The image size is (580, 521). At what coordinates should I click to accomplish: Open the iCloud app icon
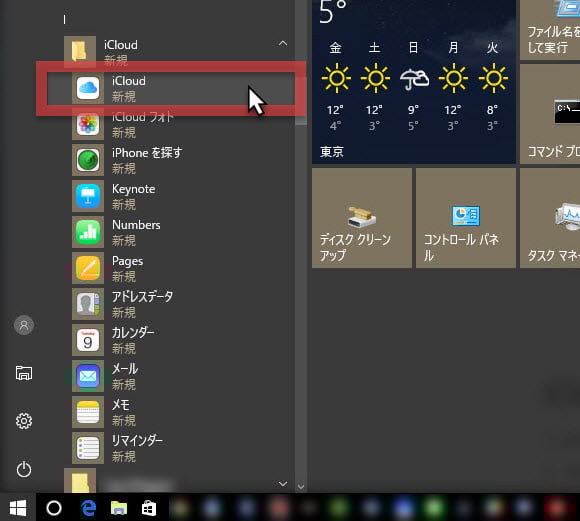(88, 88)
